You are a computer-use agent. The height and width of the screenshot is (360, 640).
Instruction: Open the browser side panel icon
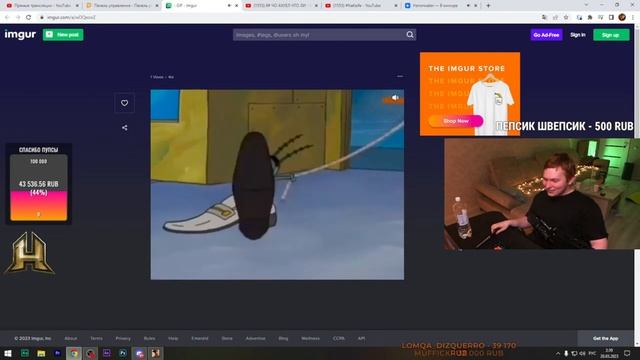pos(611,18)
